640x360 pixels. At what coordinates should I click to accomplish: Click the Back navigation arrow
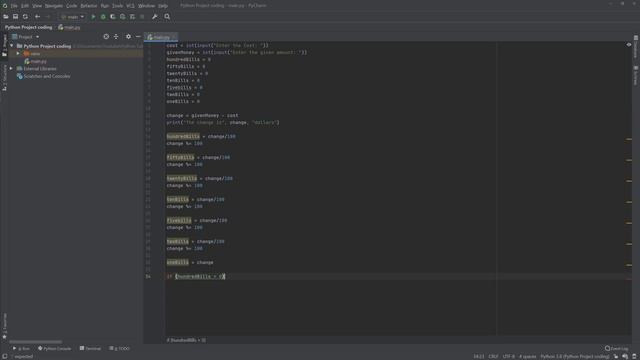(38, 17)
